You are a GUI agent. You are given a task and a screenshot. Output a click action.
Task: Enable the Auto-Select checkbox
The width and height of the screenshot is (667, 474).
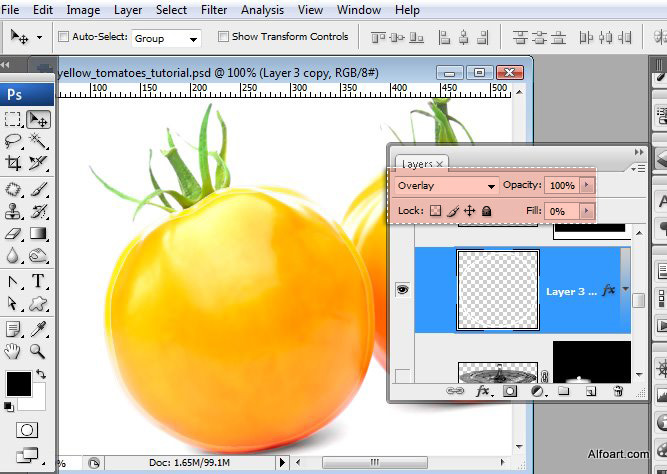(x=63, y=37)
